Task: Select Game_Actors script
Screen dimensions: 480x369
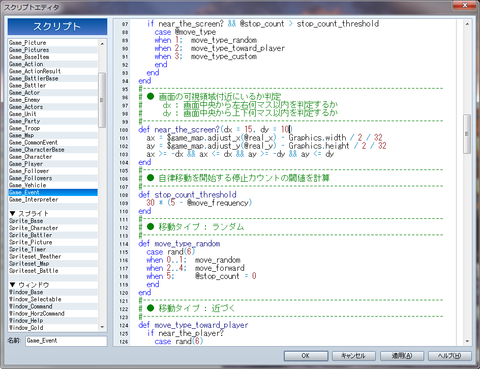Action: (x=53, y=107)
